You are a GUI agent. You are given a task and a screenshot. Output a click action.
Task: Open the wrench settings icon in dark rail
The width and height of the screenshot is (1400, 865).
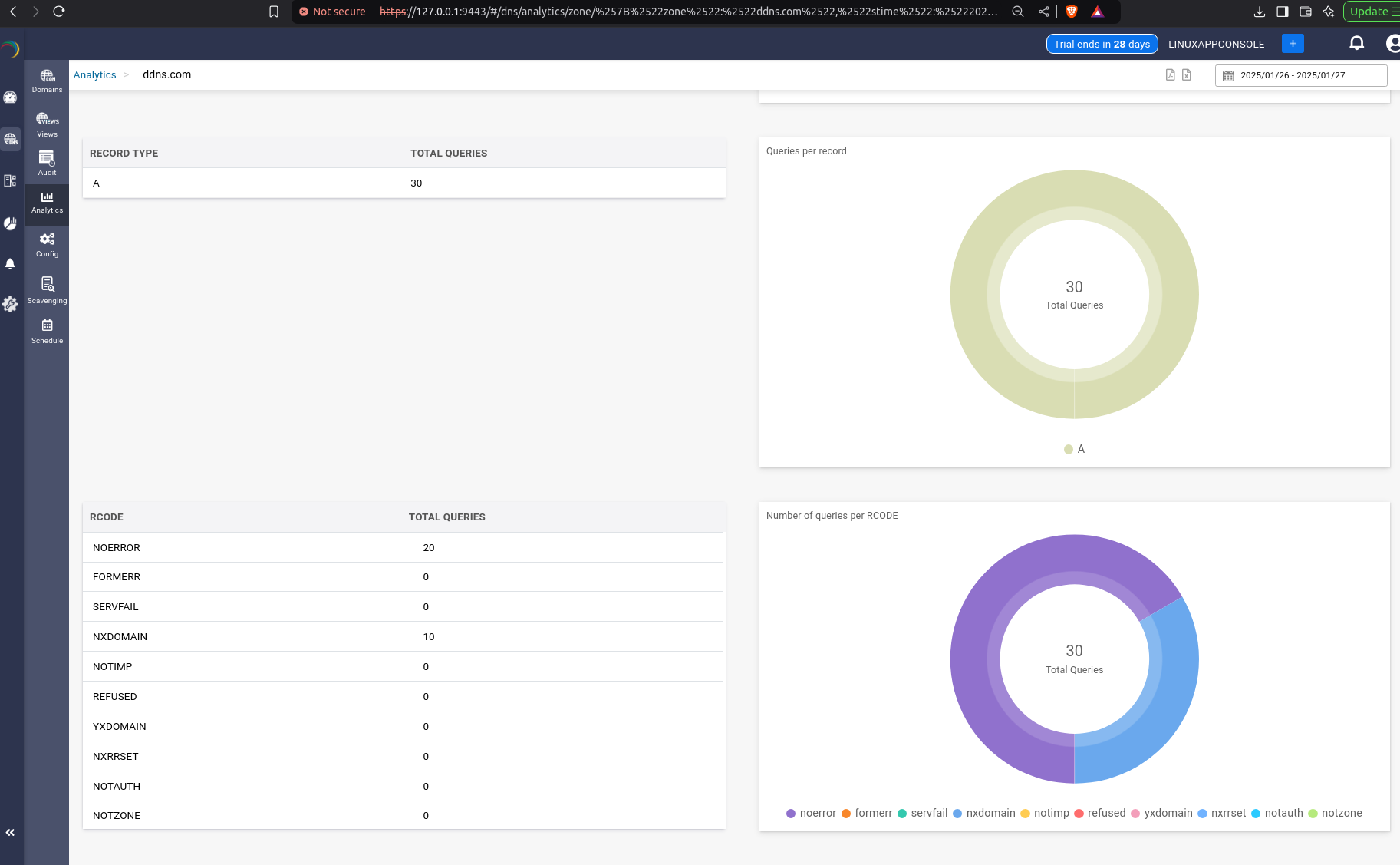11,305
